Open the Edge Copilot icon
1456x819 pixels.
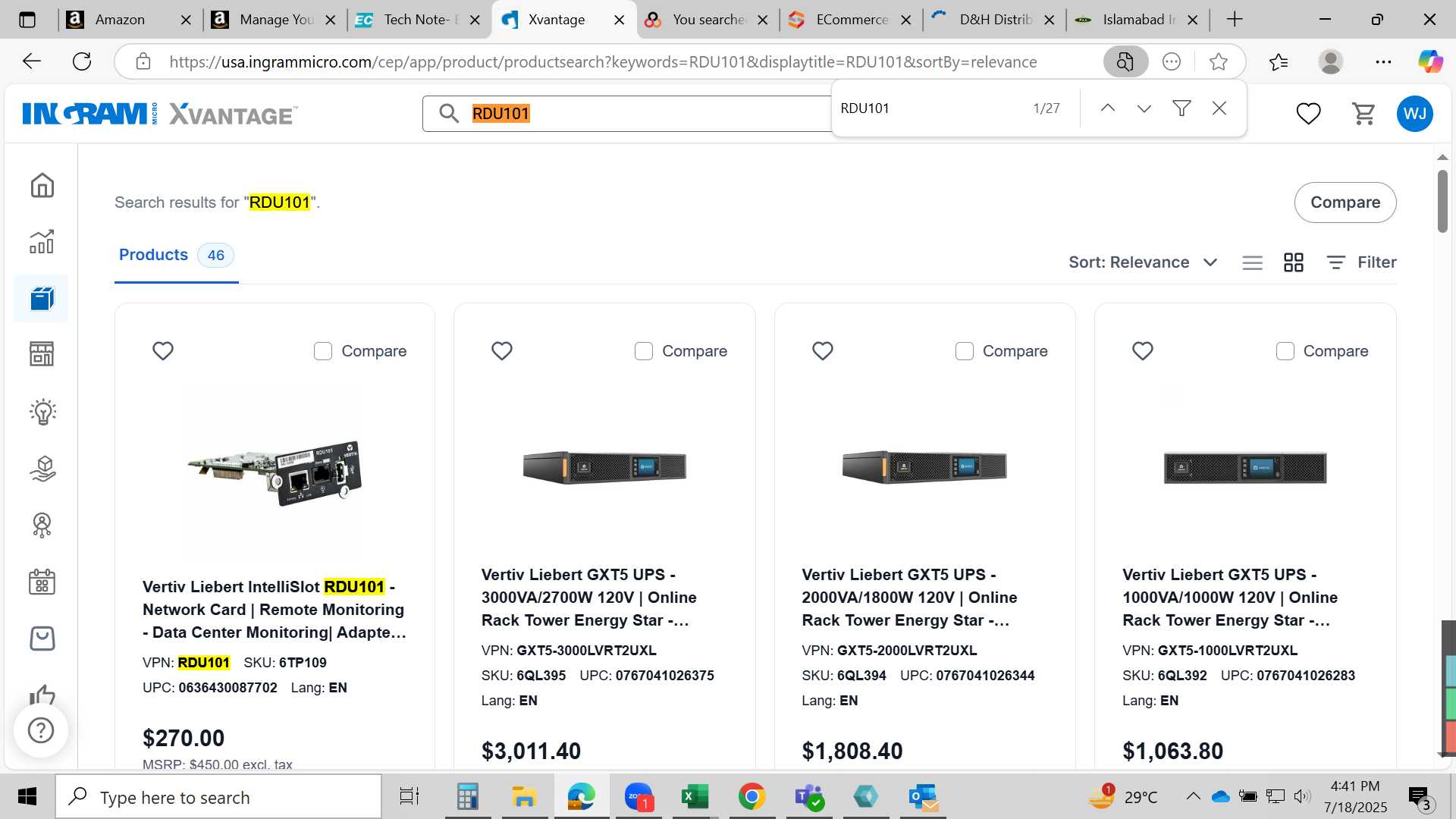[1430, 61]
